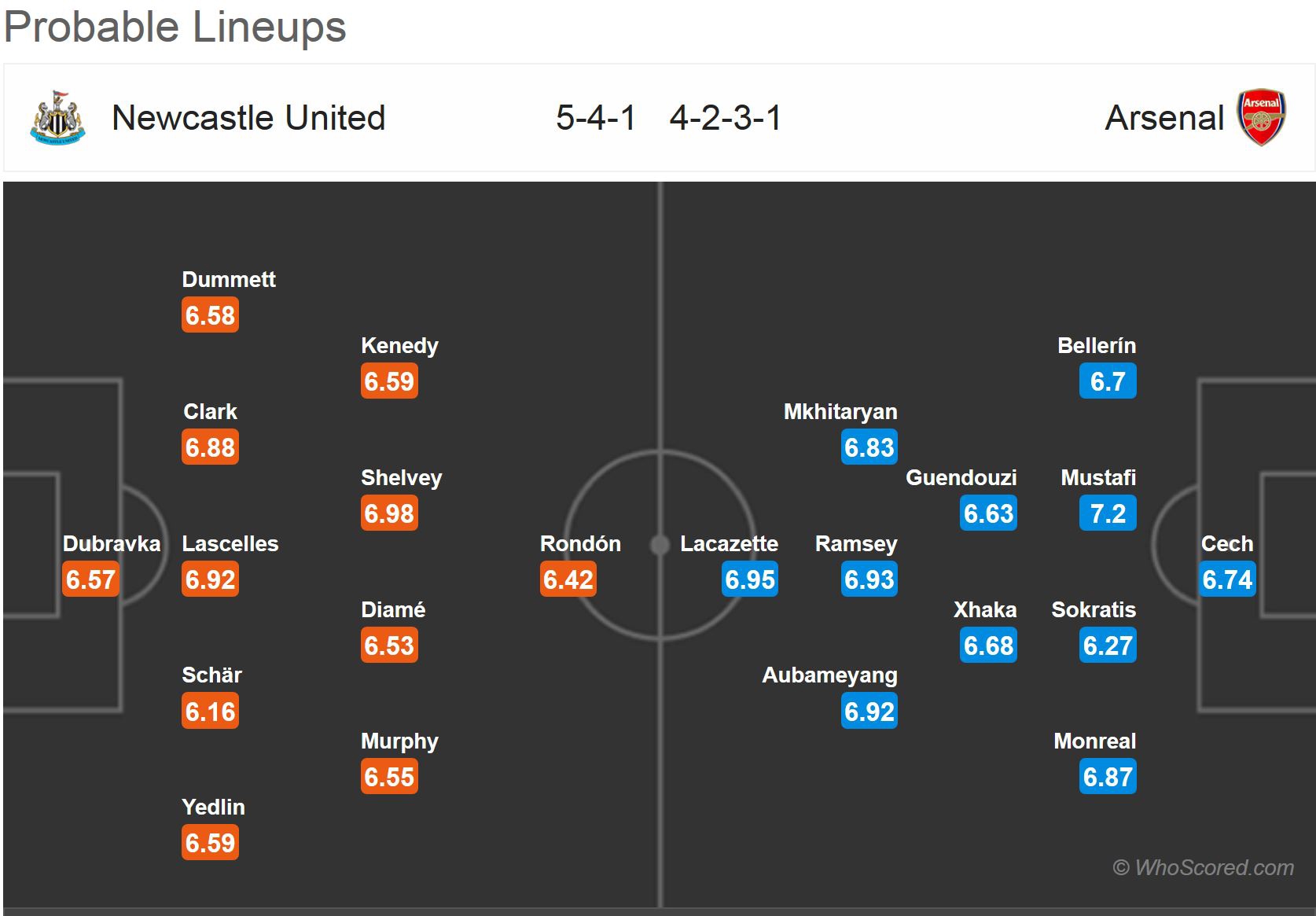Select Aubameyang's 6.92 rating badge
The image size is (1316, 916).
[869, 712]
